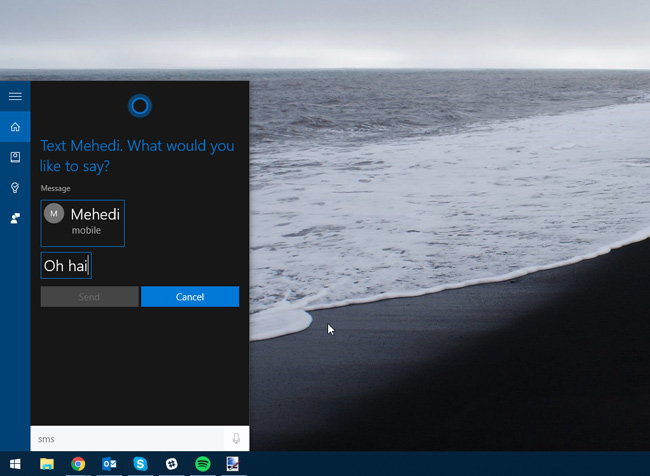Click the greyed-out Send button
650x476 pixels.
(90, 296)
